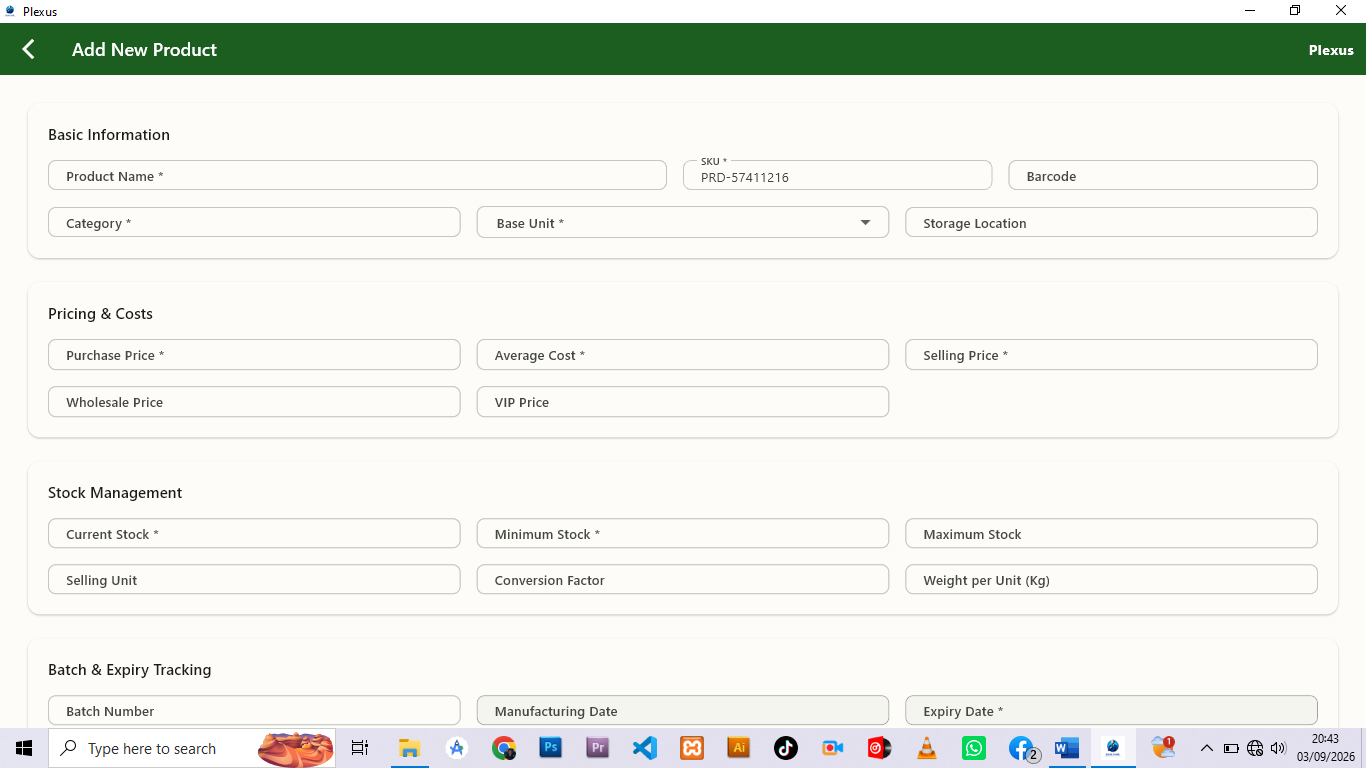Launch Google Chrome from the taskbar
Screen dimensions: 1366x768
click(503, 748)
